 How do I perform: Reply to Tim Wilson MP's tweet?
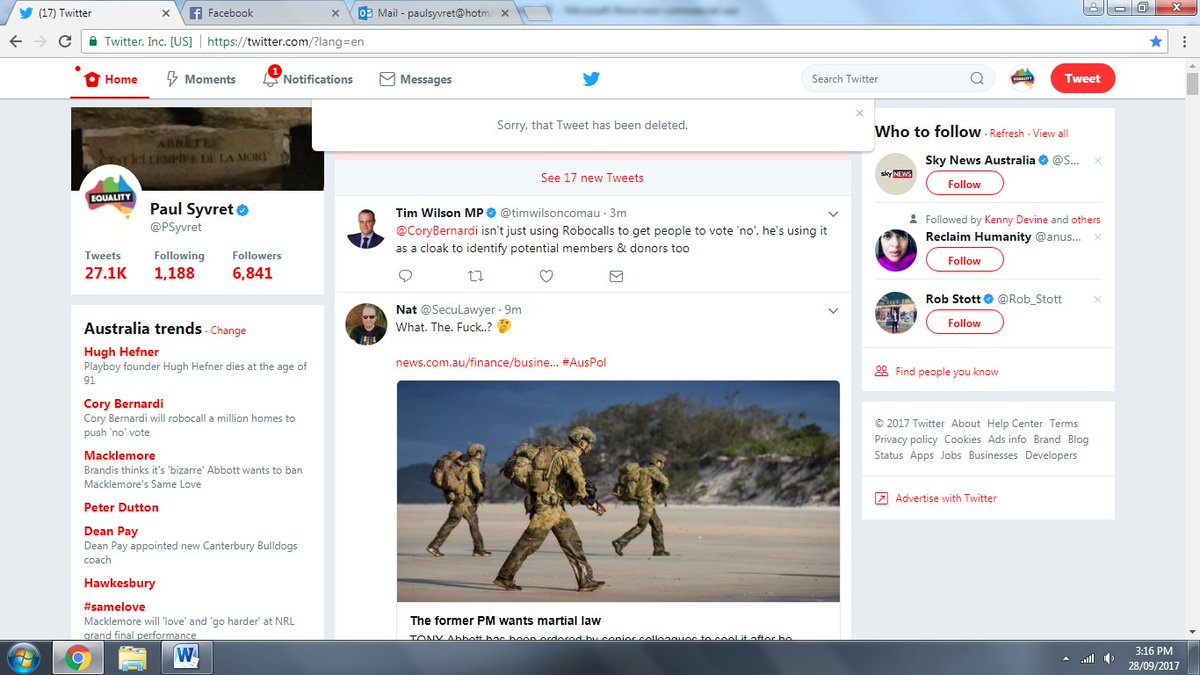point(405,276)
